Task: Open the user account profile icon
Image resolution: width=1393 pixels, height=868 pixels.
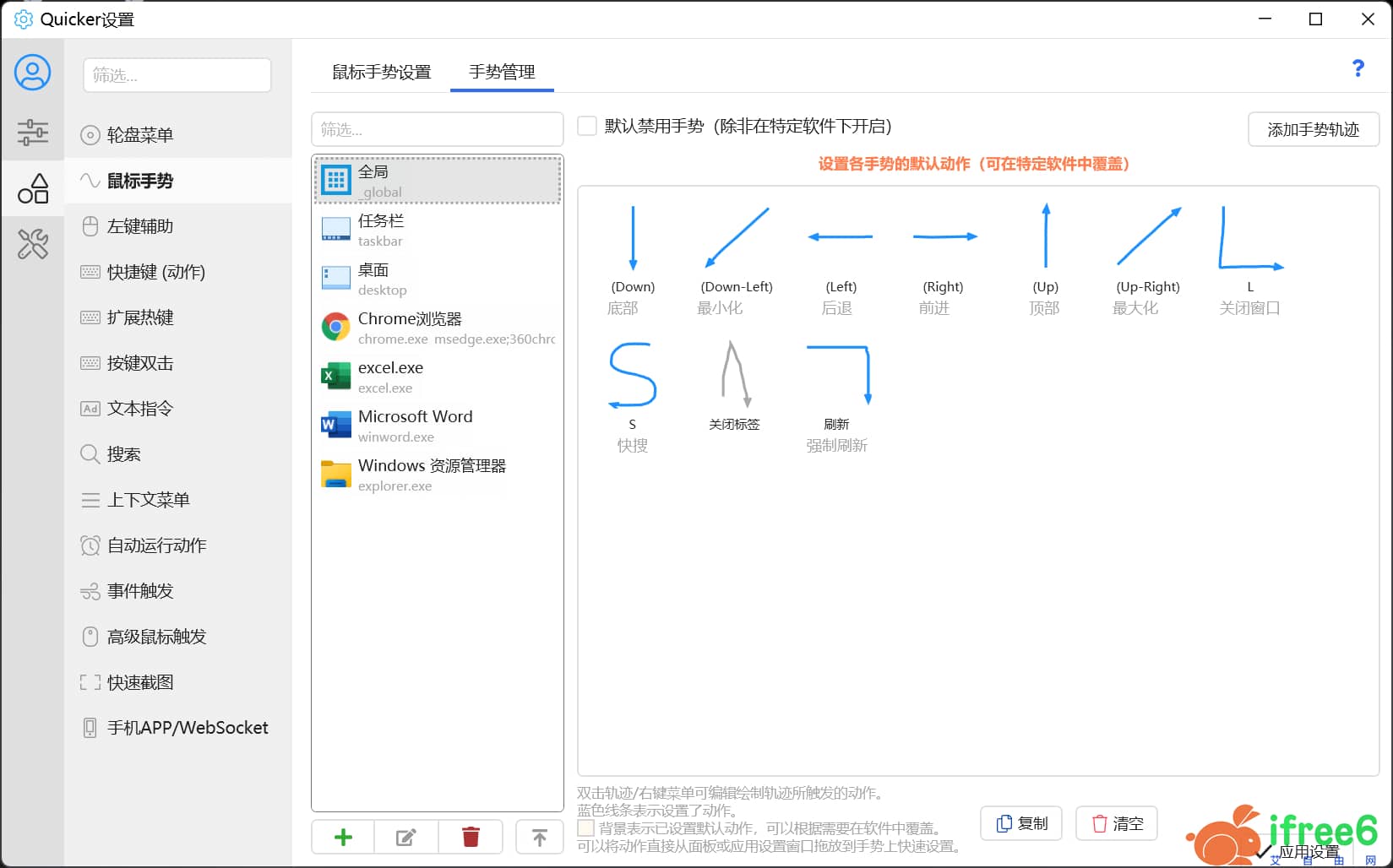Action: point(32,73)
